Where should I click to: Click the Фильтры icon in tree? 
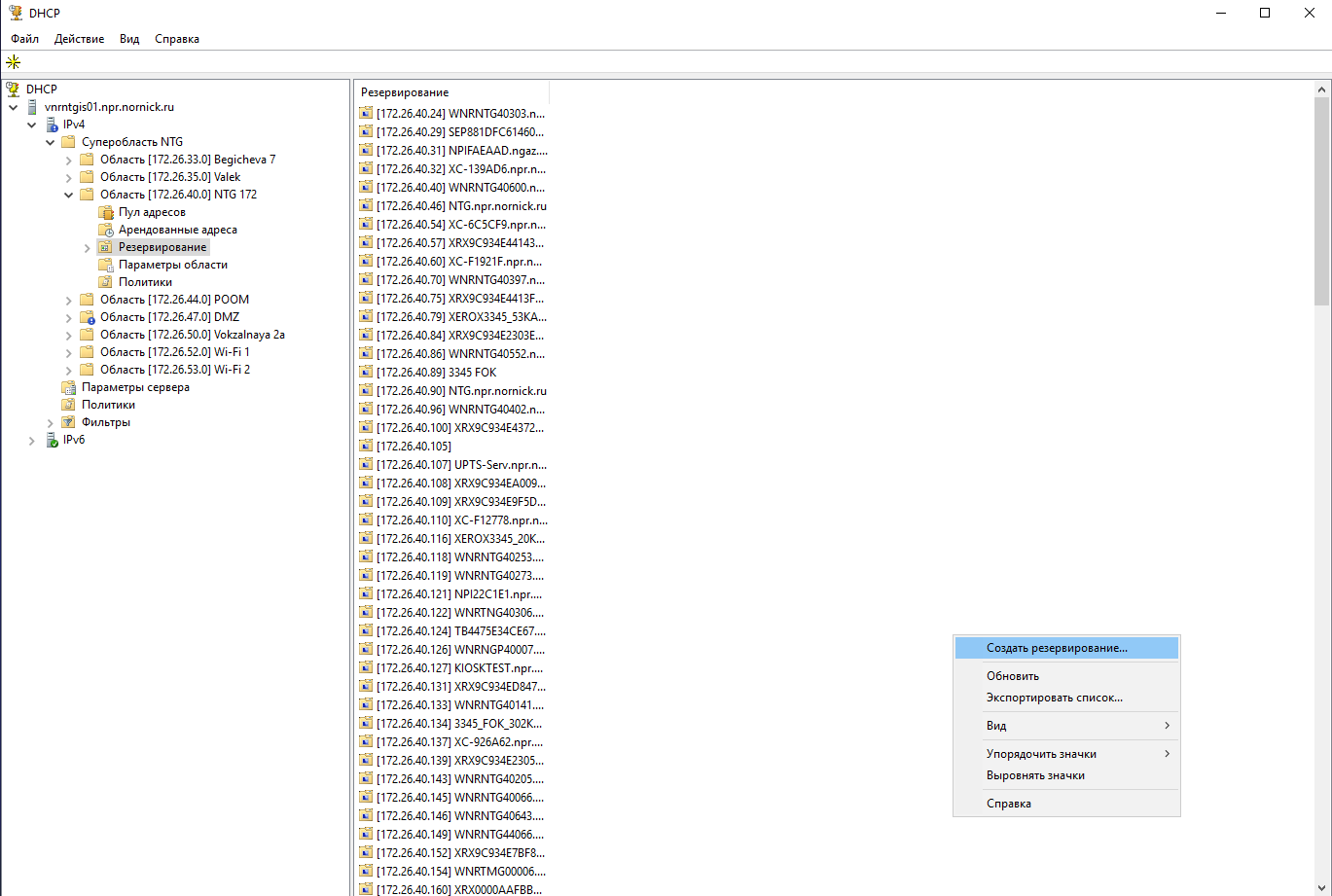pyautogui.click(x=69, y=422)
